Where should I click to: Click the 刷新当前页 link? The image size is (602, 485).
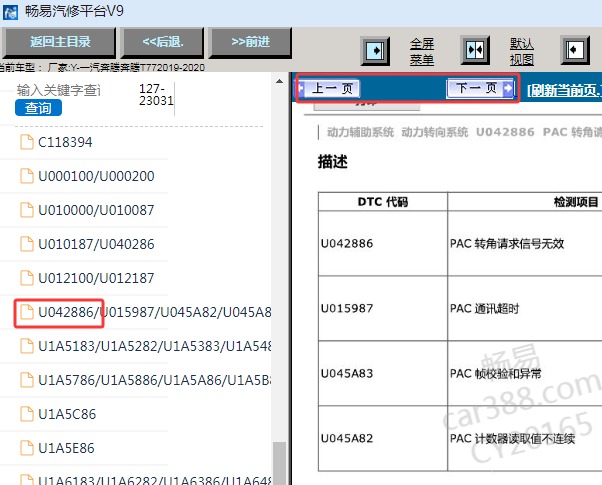point(564,91)
